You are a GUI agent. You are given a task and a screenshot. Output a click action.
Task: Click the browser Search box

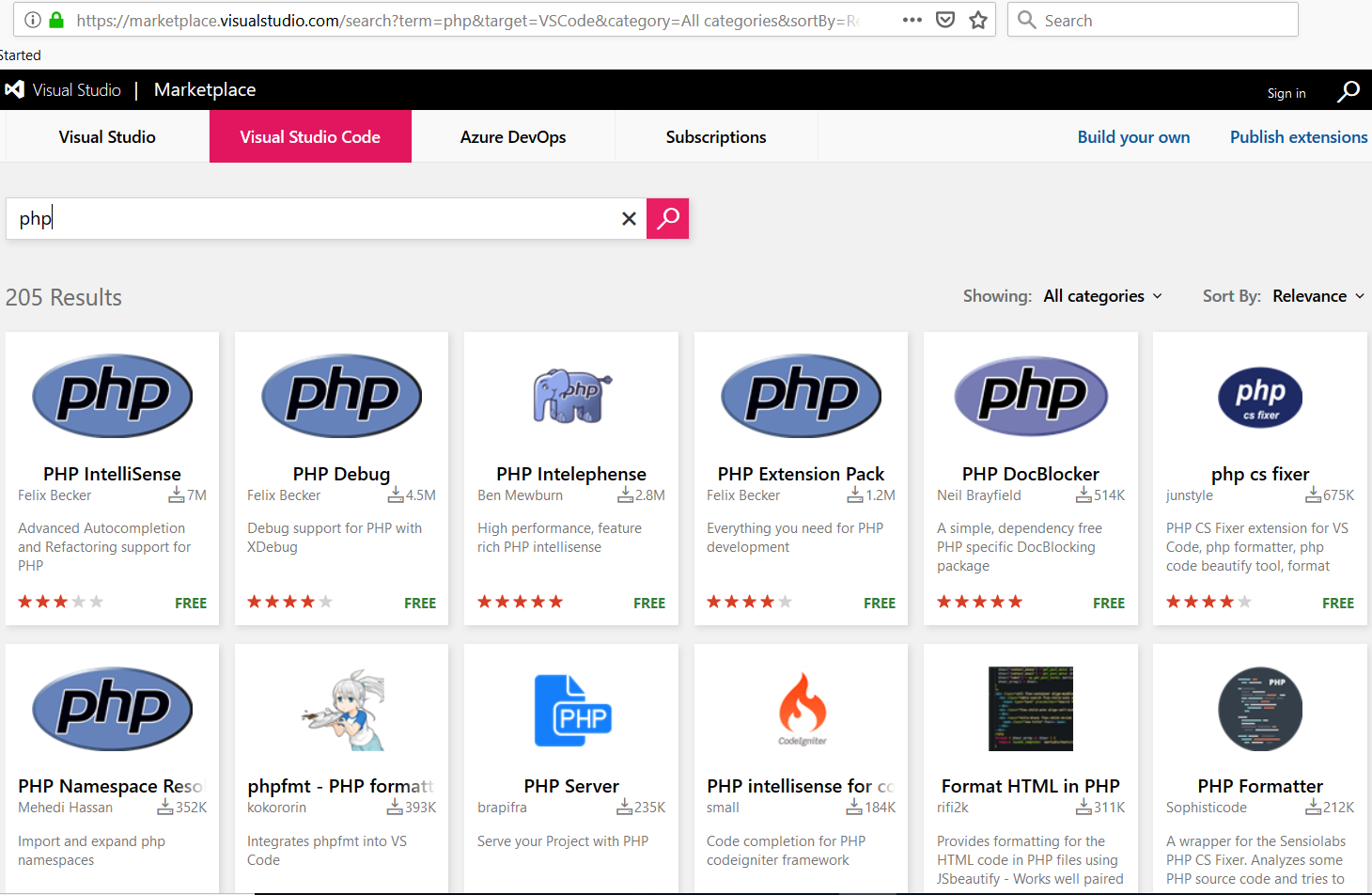coord(1153,20)
